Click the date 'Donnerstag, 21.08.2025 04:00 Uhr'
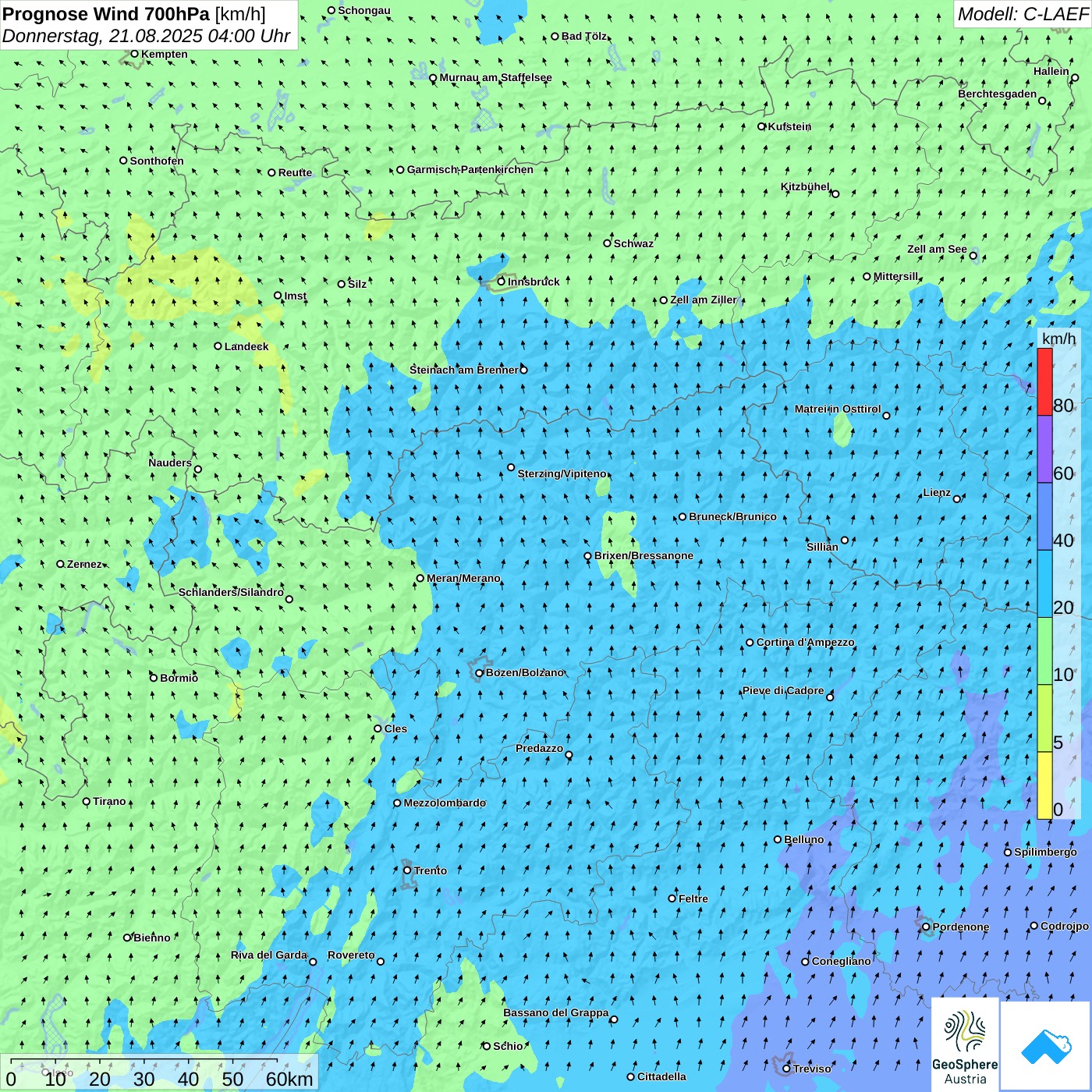Viewport: 1092px width, 1092px height. click(x=147, y=36)
